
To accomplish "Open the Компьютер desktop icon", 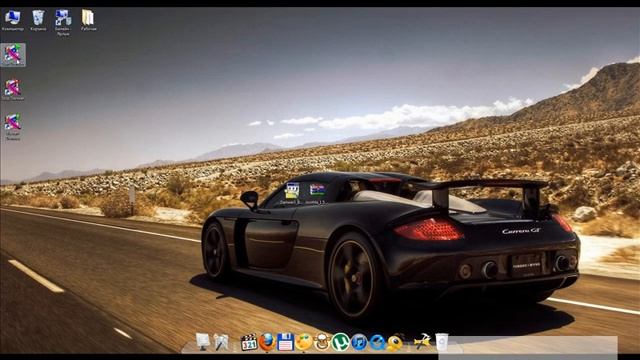I will (x=13, y=20).
